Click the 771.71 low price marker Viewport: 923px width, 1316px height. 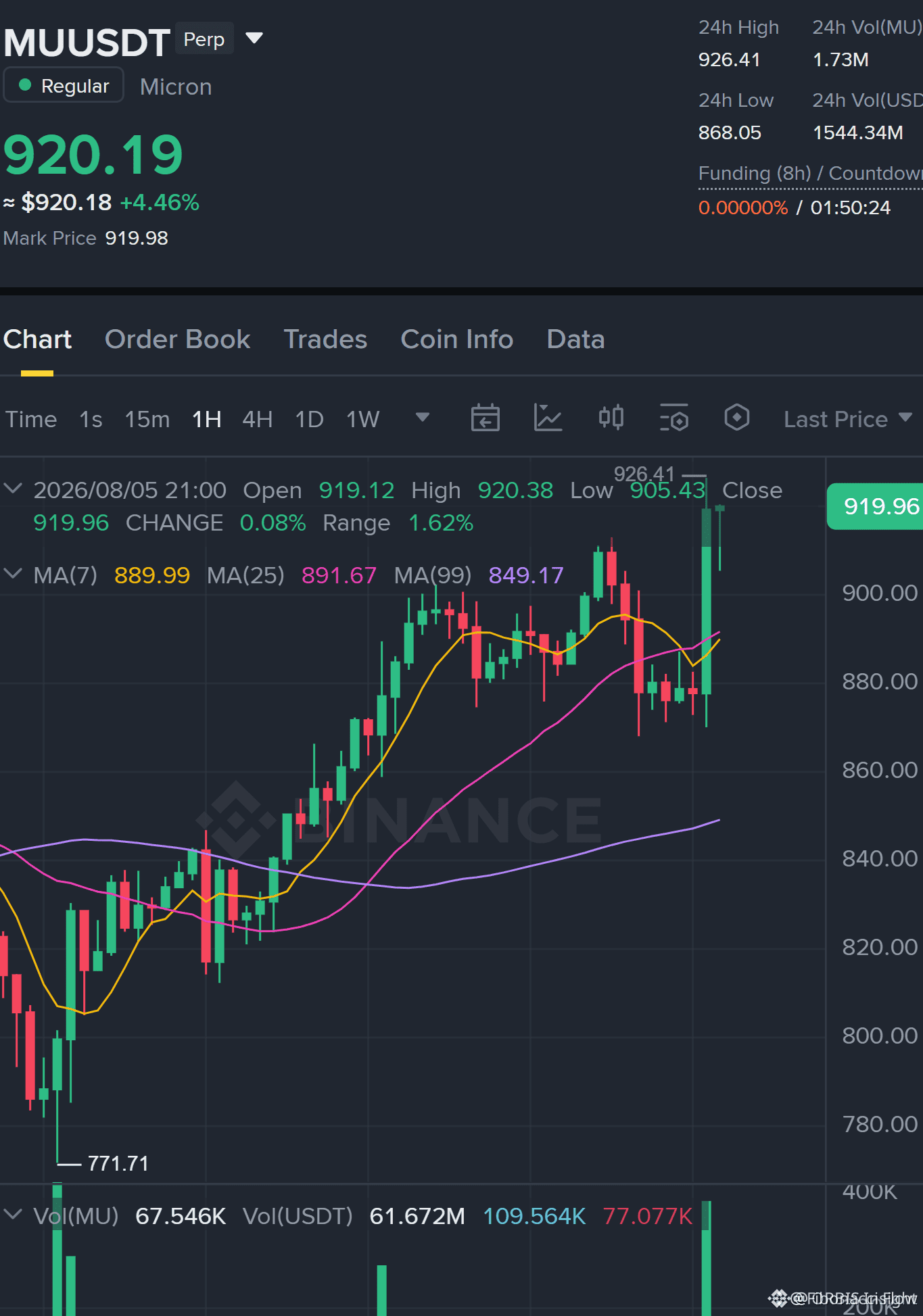(x=118, y=1163)
